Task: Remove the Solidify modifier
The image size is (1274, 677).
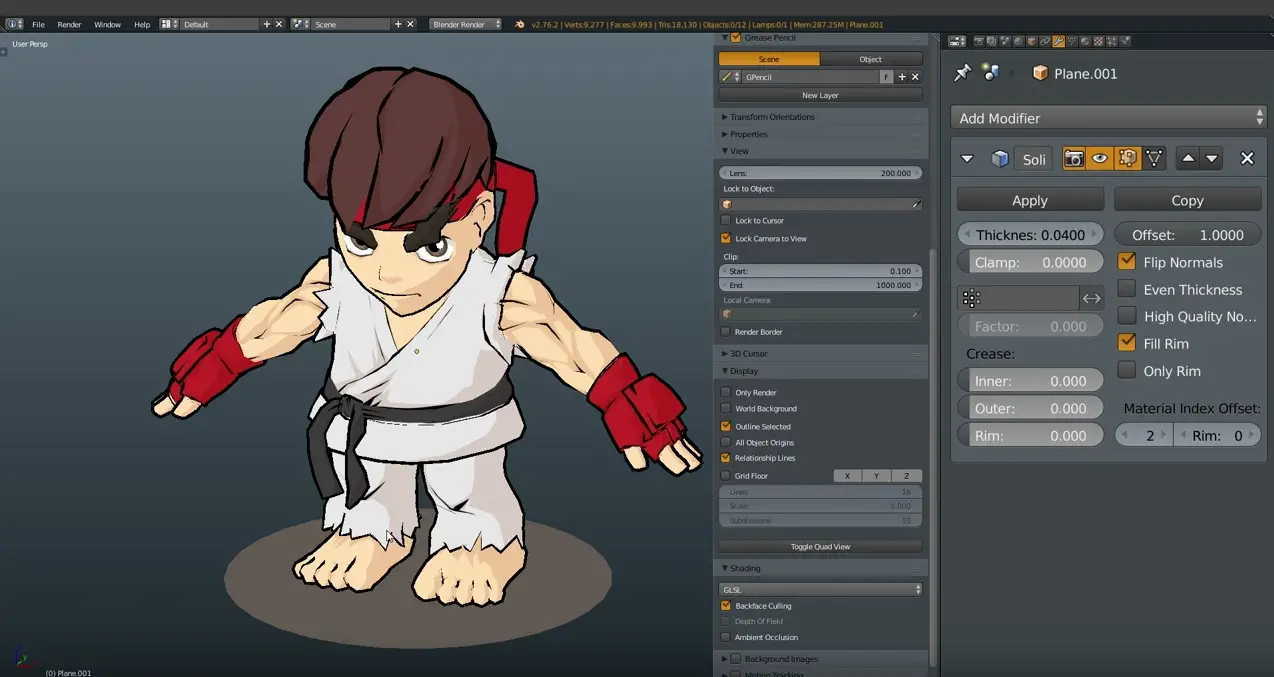Action: 1247,158
